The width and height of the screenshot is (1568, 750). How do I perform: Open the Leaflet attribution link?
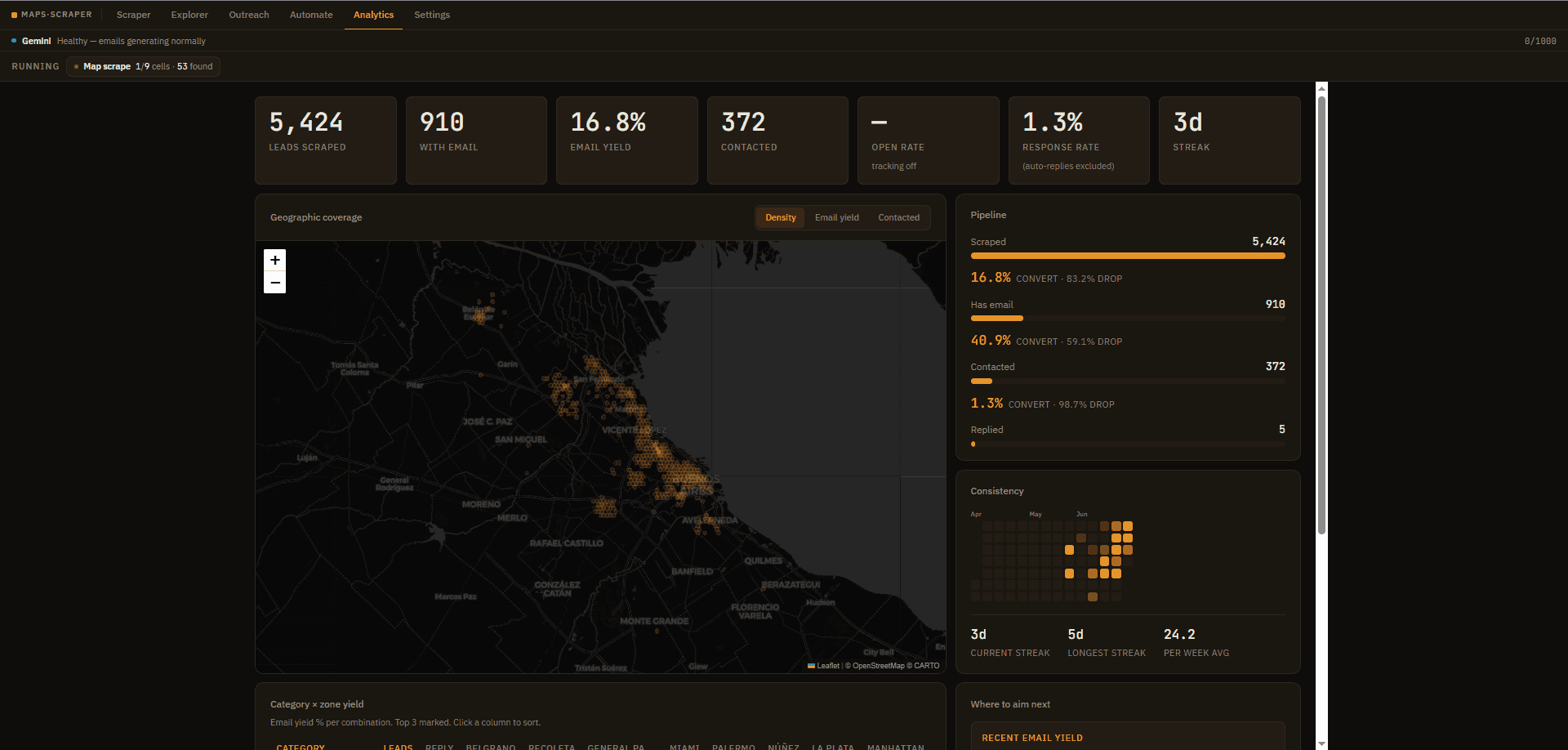click(823, 666)
